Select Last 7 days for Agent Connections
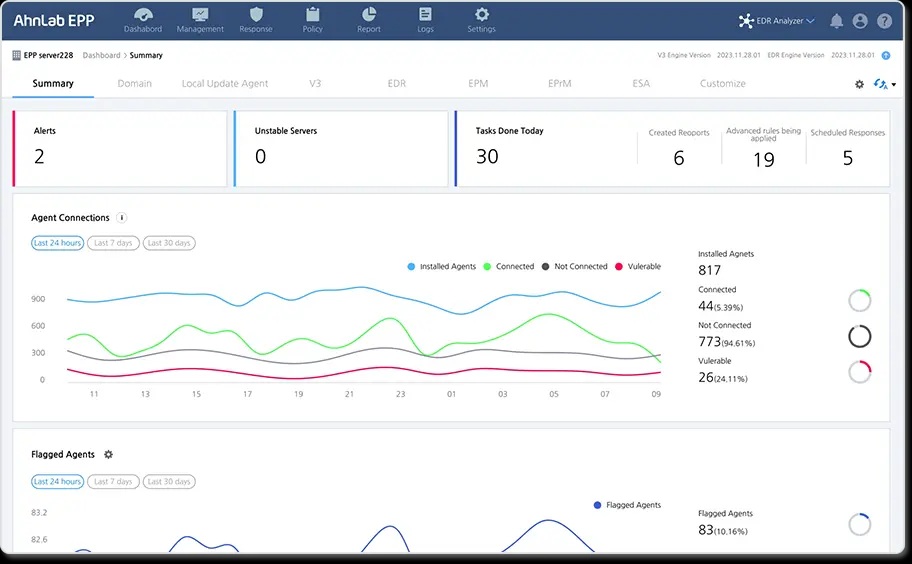Image resolution: width=912 pixels, height=564 pixels. tap(113, 243)
